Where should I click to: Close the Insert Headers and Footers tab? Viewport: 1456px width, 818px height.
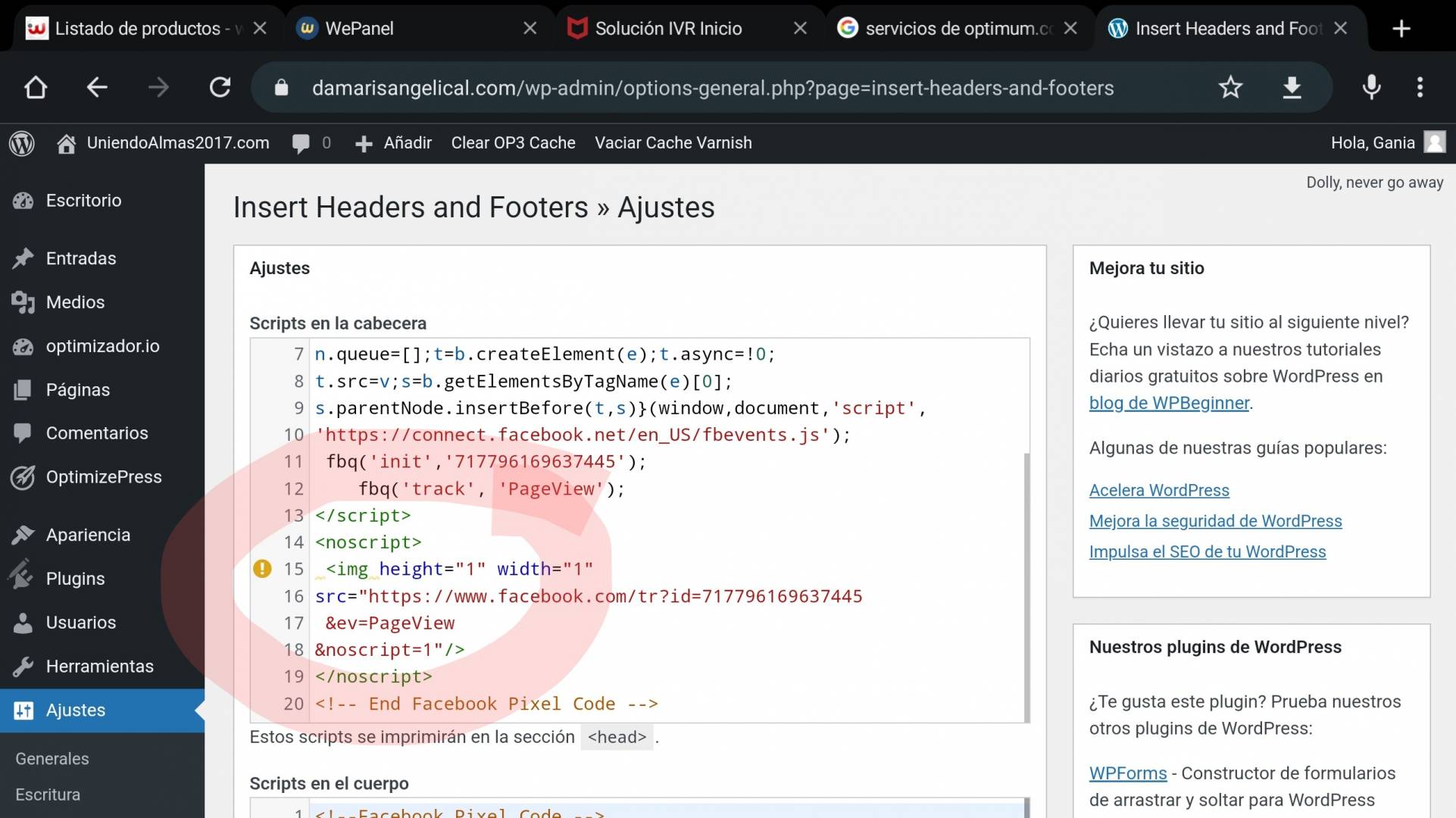(x=1341, y=29)
